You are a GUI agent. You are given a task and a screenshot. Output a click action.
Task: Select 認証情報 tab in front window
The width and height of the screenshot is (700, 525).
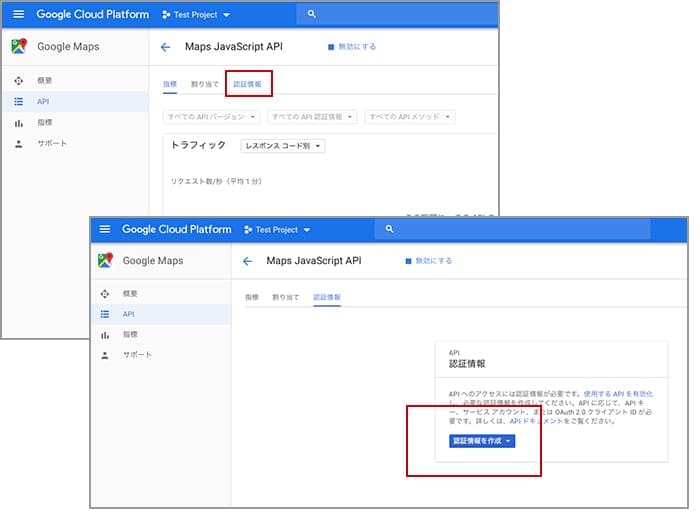tap(327, 297)
